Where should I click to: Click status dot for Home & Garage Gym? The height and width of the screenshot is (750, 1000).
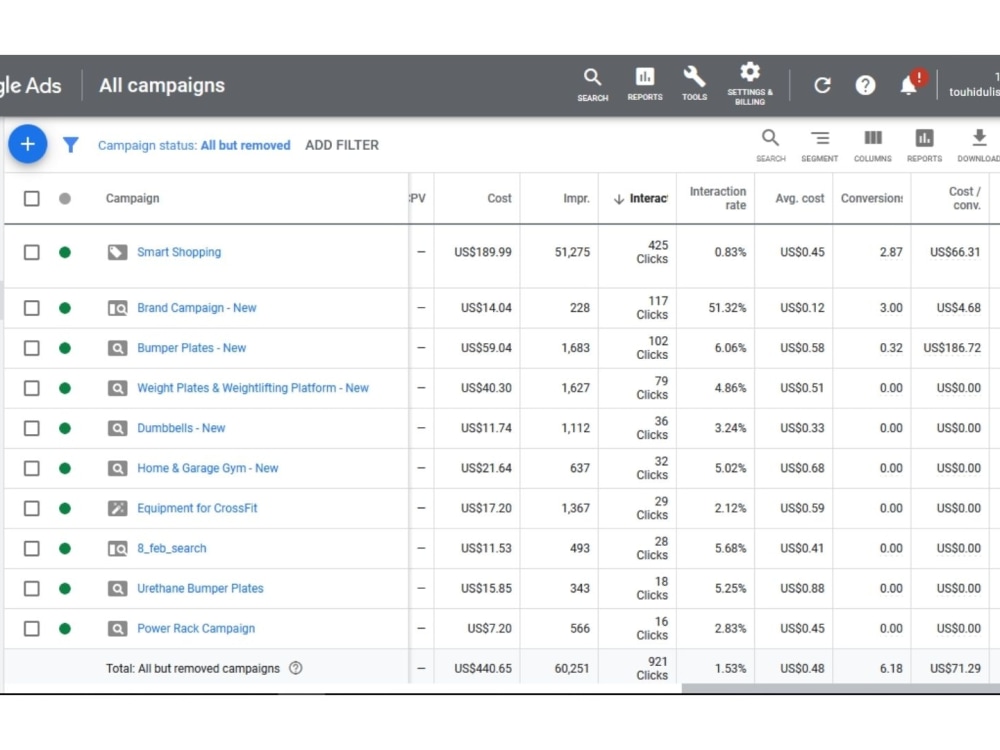tap(64, 469)
